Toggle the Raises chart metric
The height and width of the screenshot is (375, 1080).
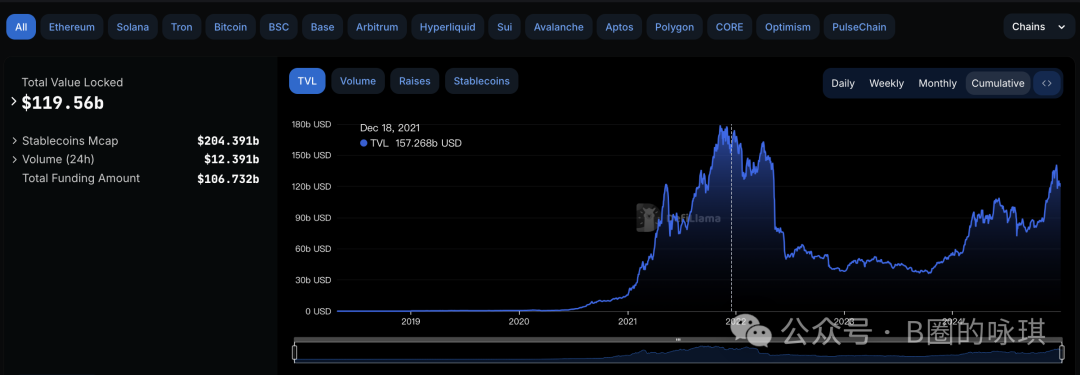point(414,81)
